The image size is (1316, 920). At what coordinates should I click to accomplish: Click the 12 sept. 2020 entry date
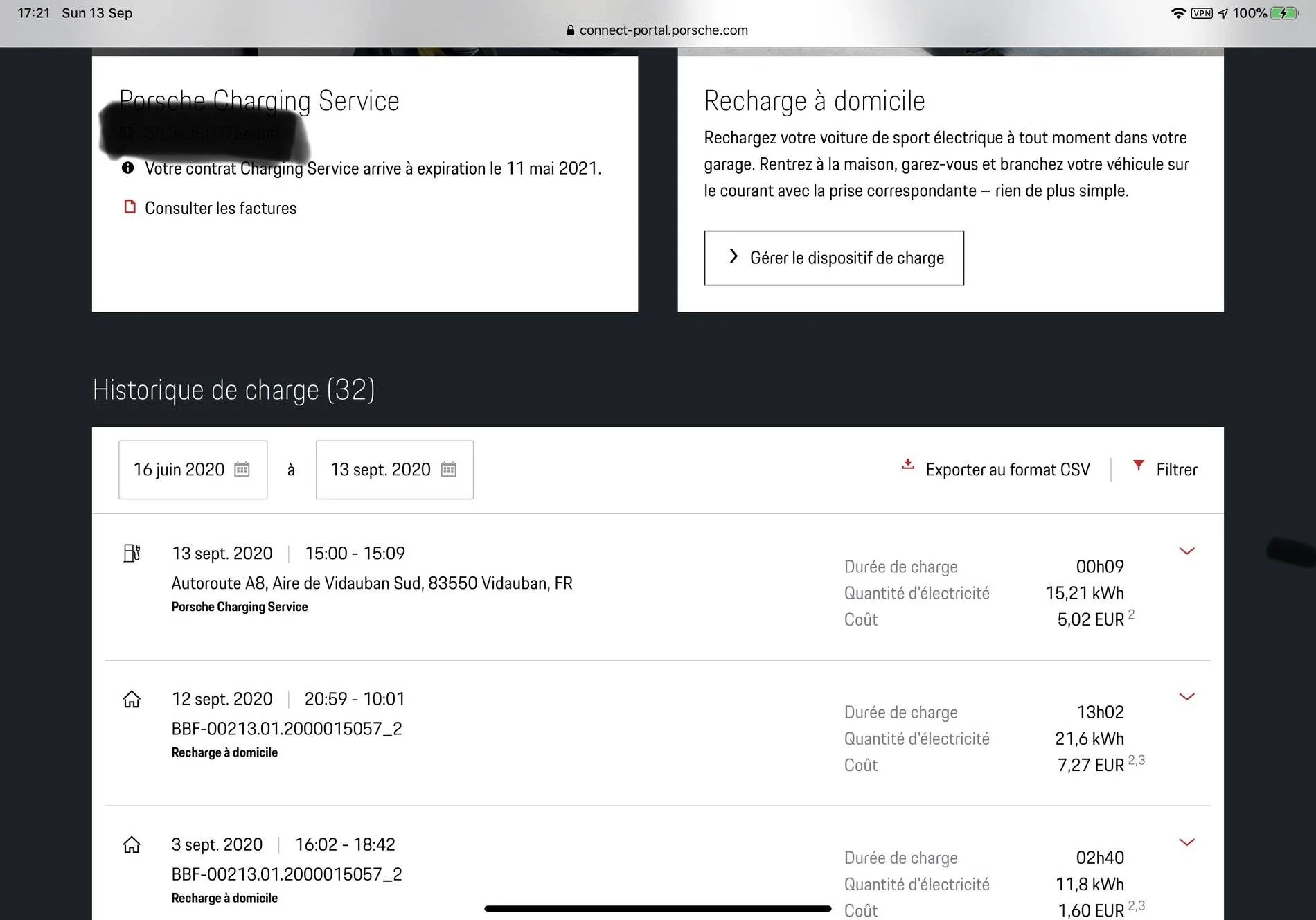point(222,699)
